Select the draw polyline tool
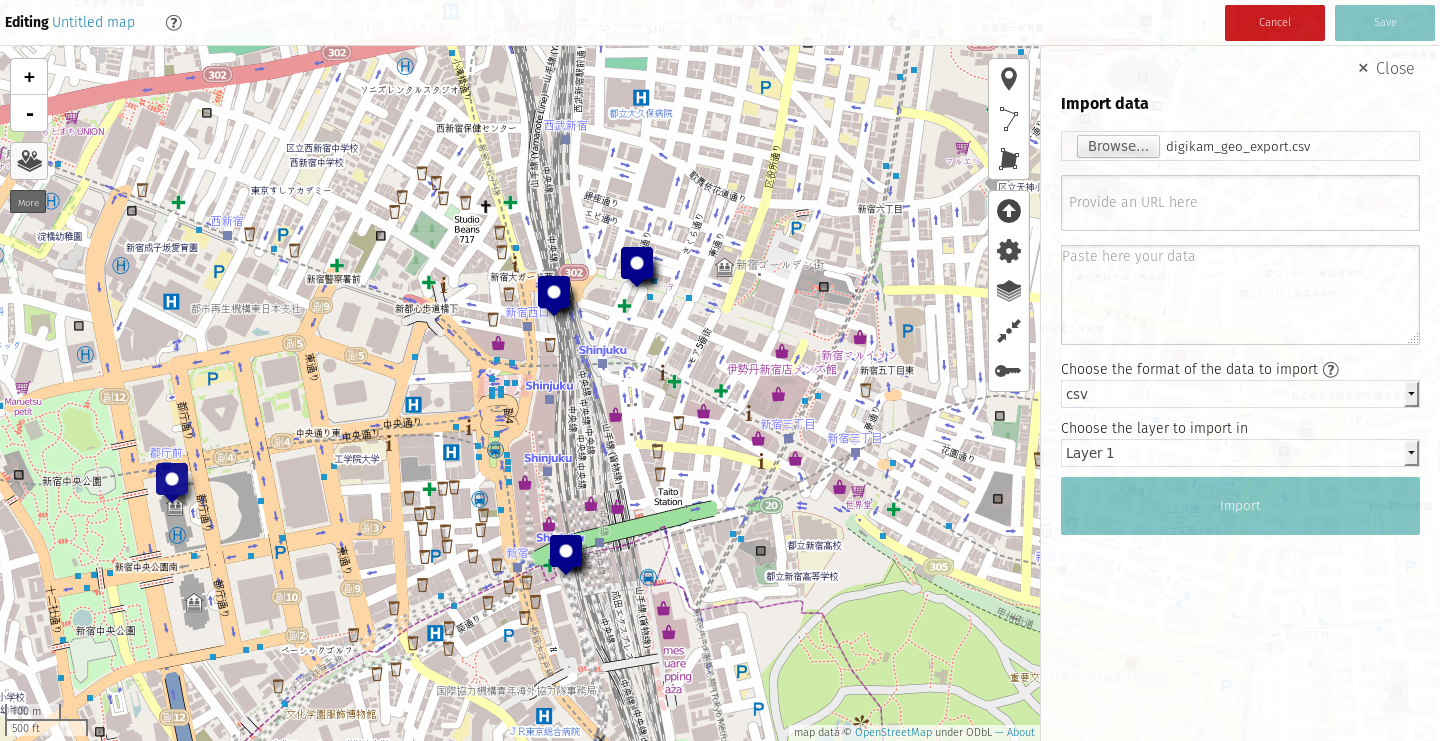1440x741 pixels. pyautogui.click(x=1009, y=120)
